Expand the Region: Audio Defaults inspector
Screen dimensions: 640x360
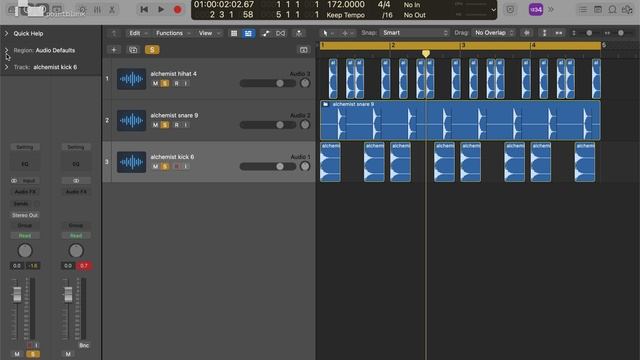[x=6, y=50]
